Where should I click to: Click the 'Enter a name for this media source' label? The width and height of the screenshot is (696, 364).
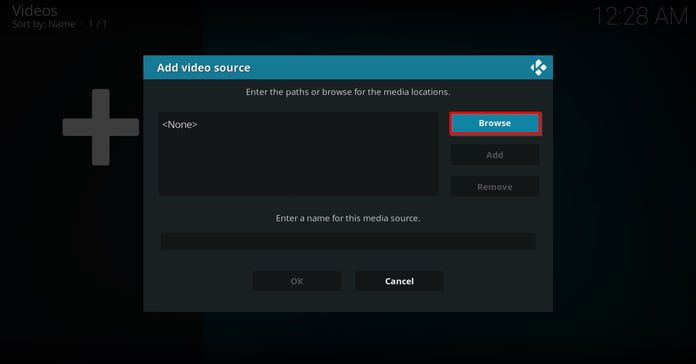tap(348, 218)
